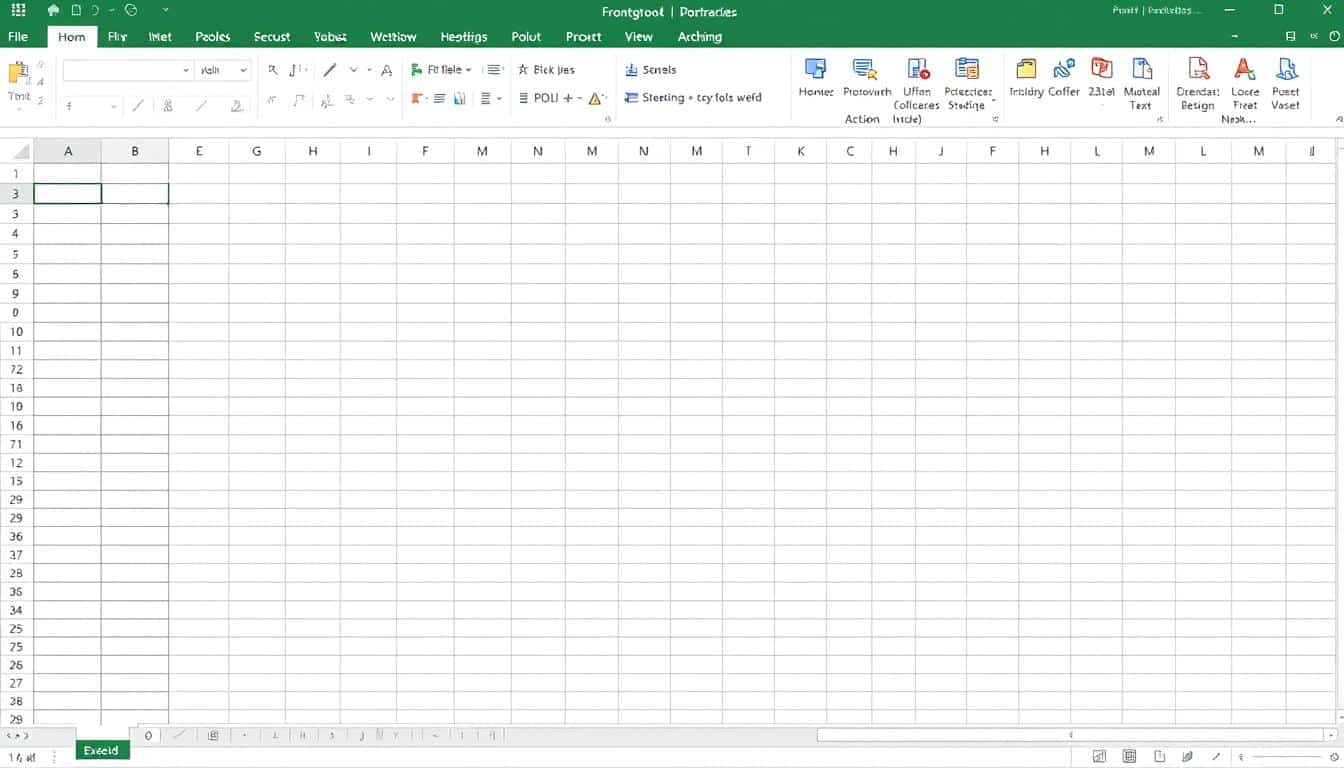1344x768 pixels.
Task: Switch to the Hom ribbon tab
Action: point(72,37)
